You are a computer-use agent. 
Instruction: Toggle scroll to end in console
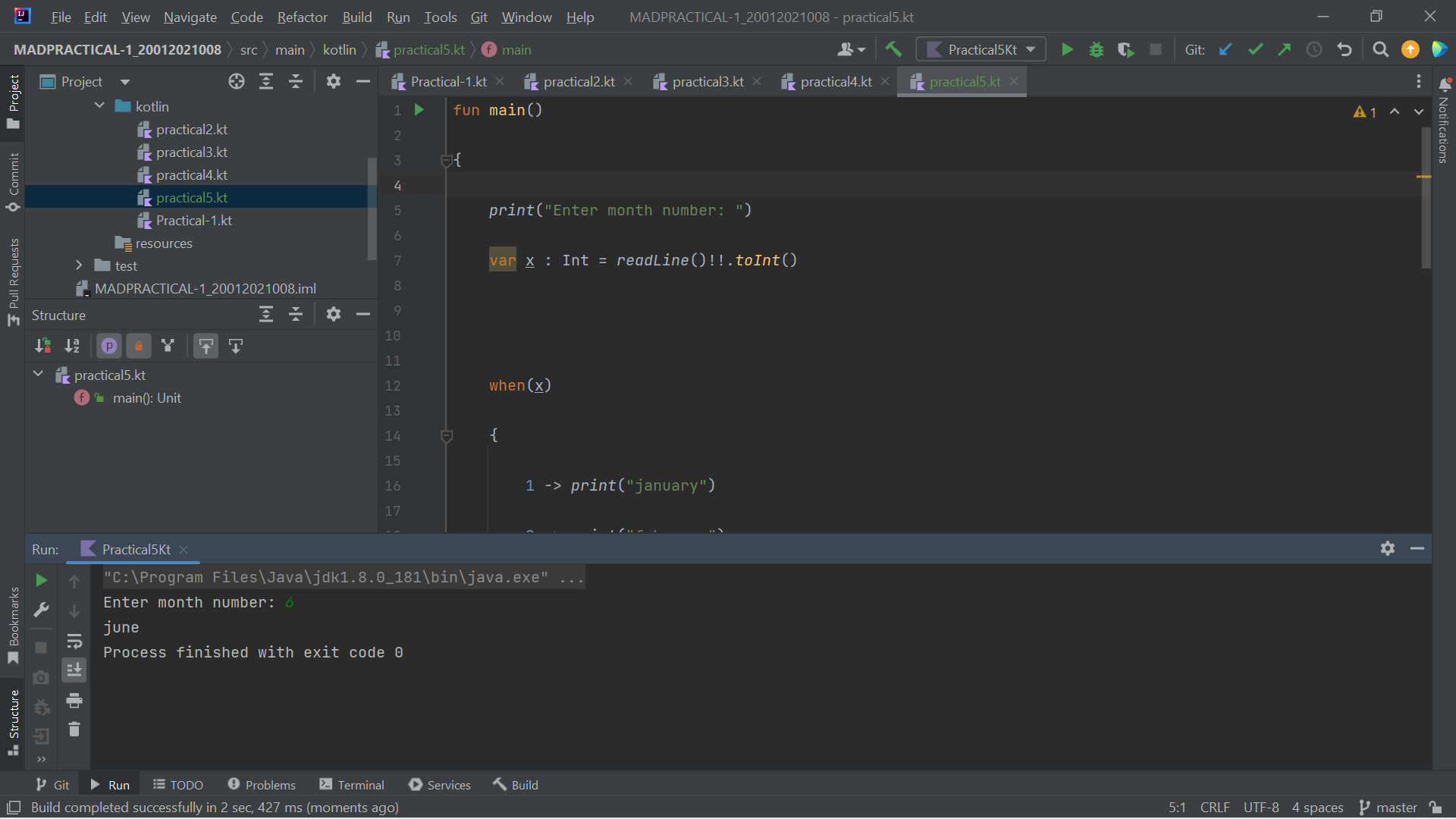click(x=74, y=670)
